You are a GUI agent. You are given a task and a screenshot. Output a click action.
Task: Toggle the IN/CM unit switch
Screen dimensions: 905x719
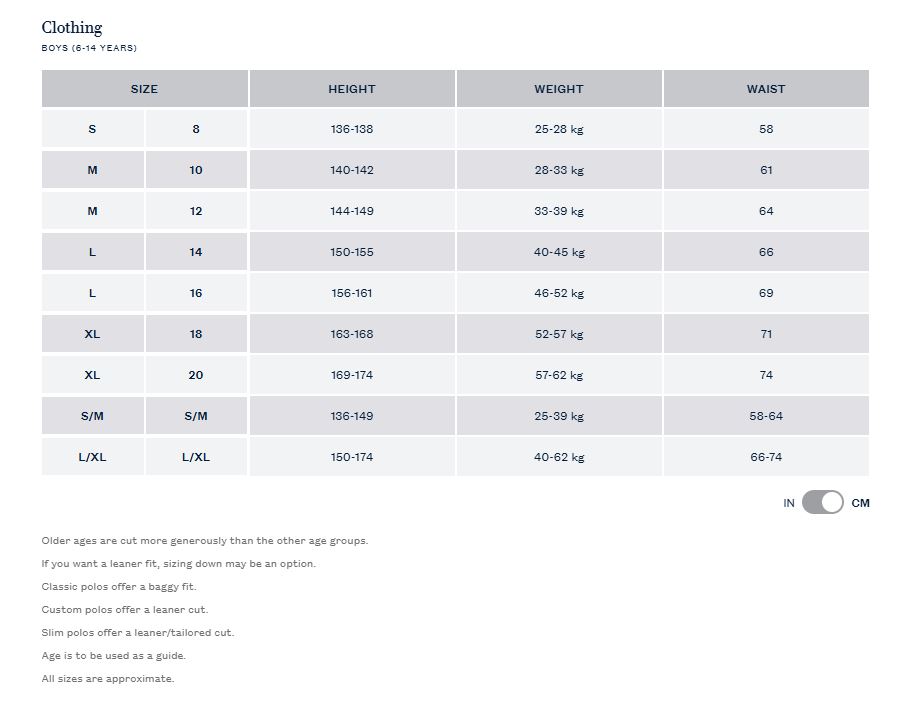tap(822, 502)
